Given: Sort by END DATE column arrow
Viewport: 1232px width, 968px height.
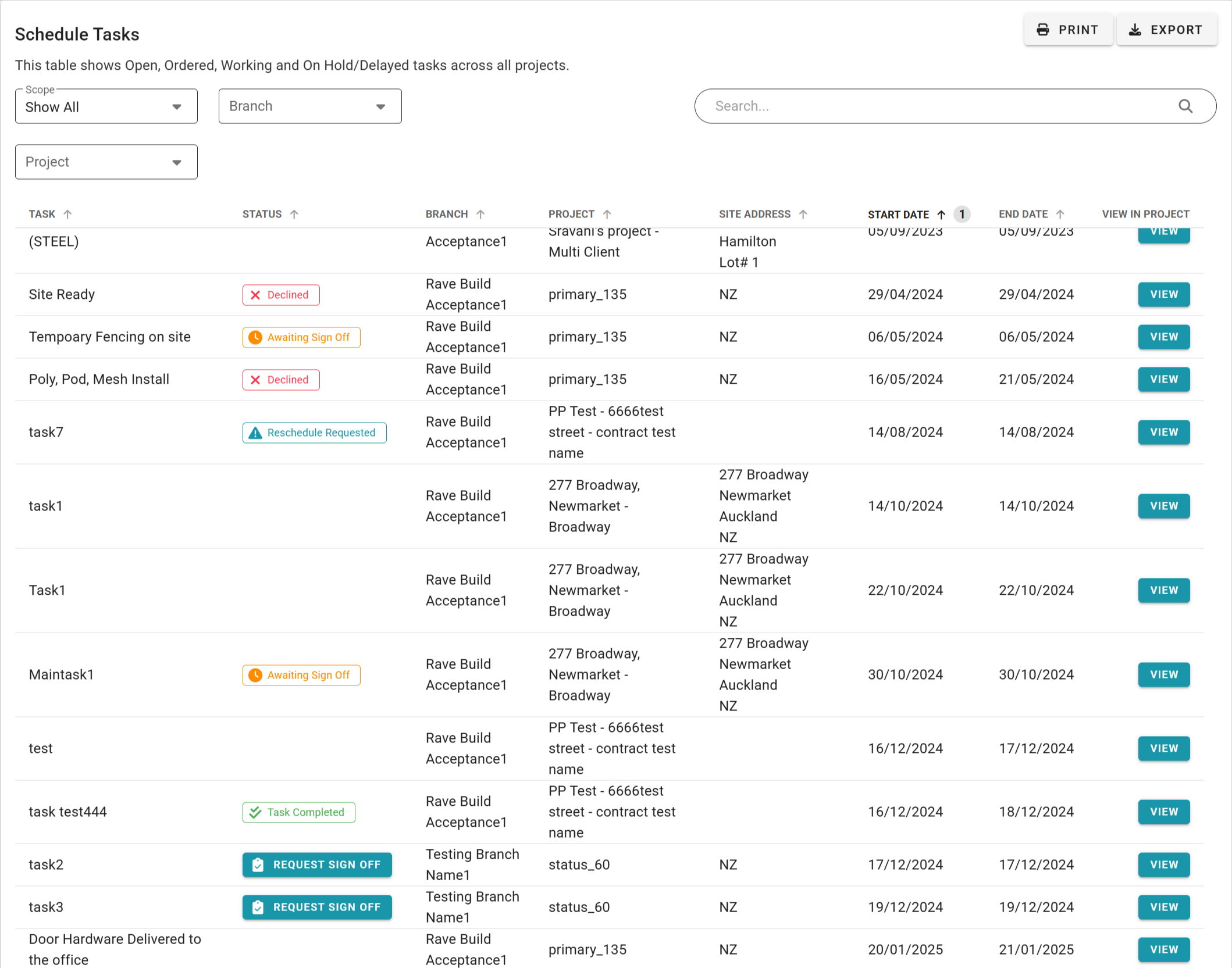Looking at the screenshot, I should pyautogui.click(x=1060, y=215).
